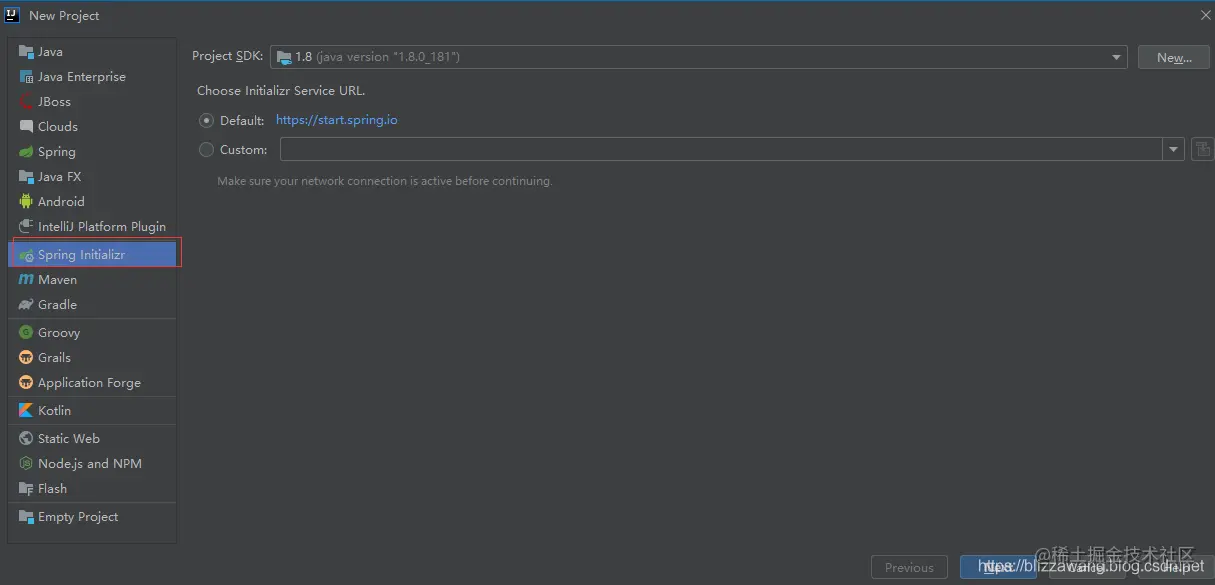Open the Project SDK dropdown
Screen dimensions: 1215x585
[698, 57]
